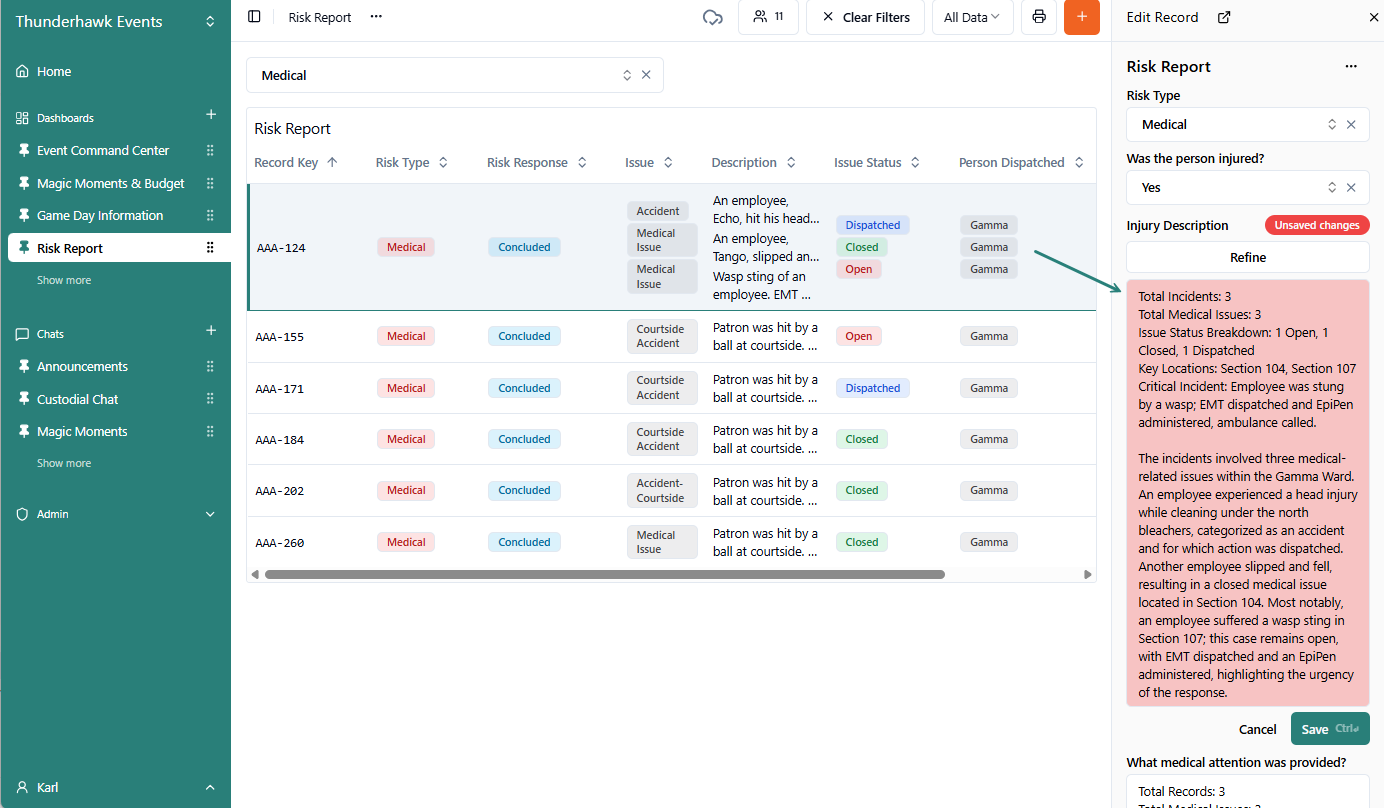
Task: Toggle the sidebar panel icon
Action: (x=254, y=17)
